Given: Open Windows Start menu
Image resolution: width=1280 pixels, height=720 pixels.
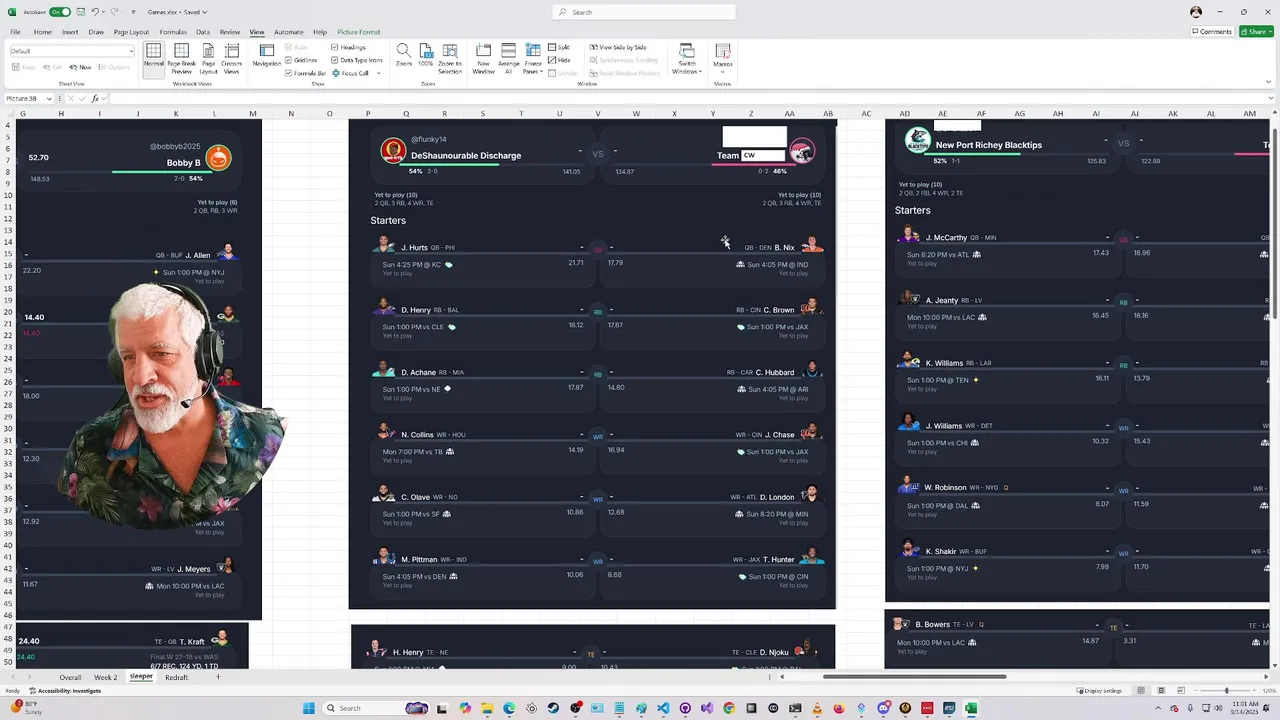Looking at the screenshot, I should pos(309,708).
